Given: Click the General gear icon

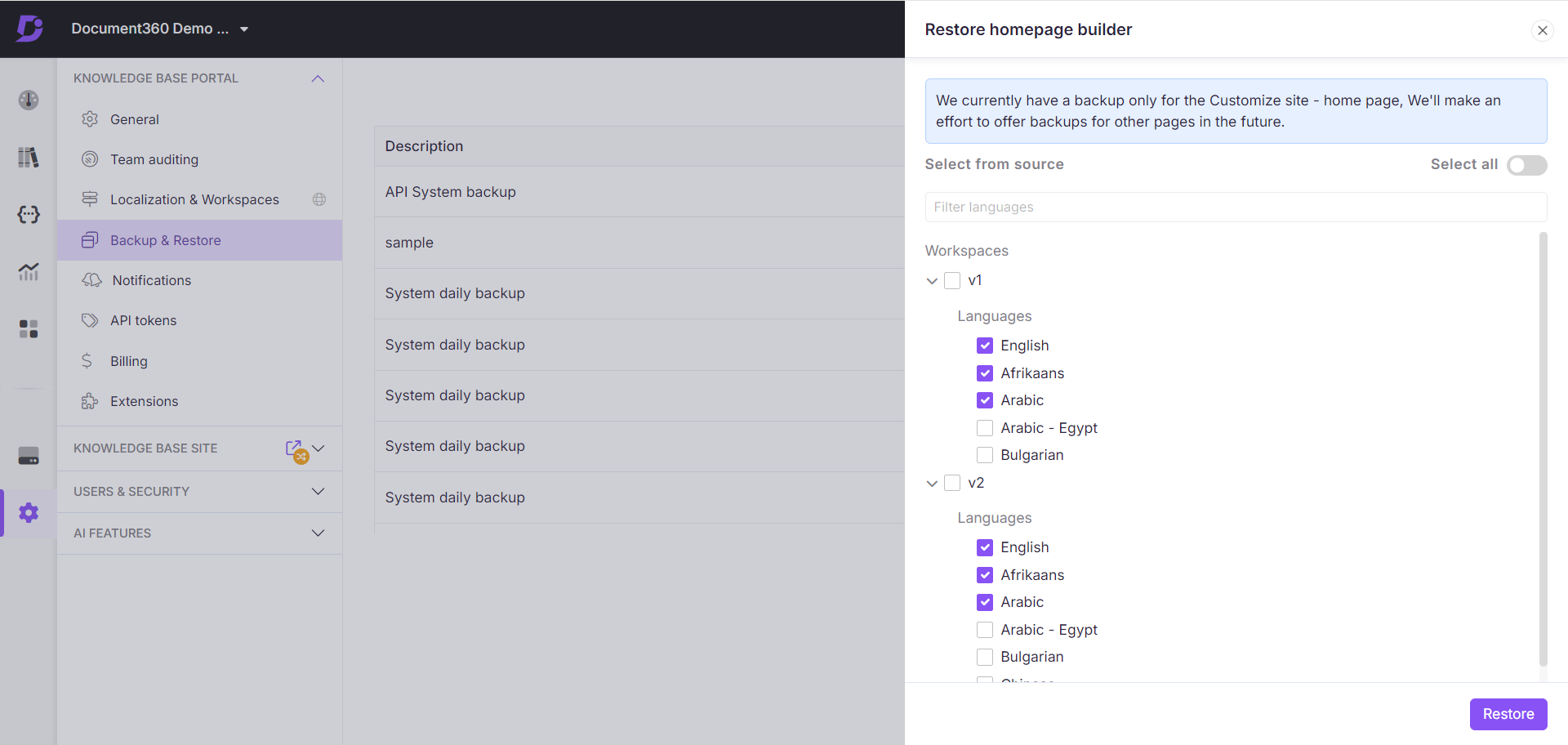Looking at the screenshot, I should (90, 119).
